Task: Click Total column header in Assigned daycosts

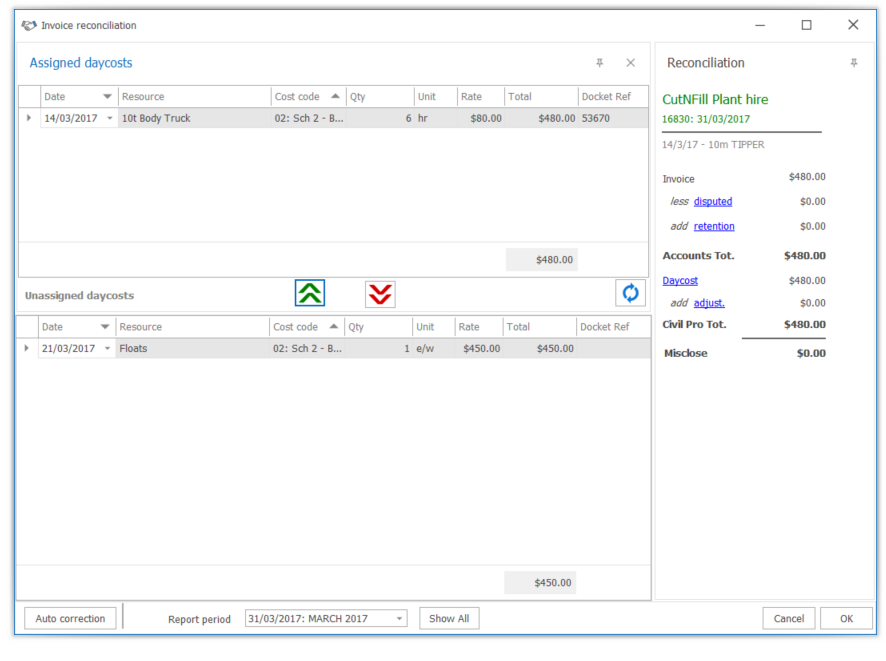Action: click(x=541, y=97)
